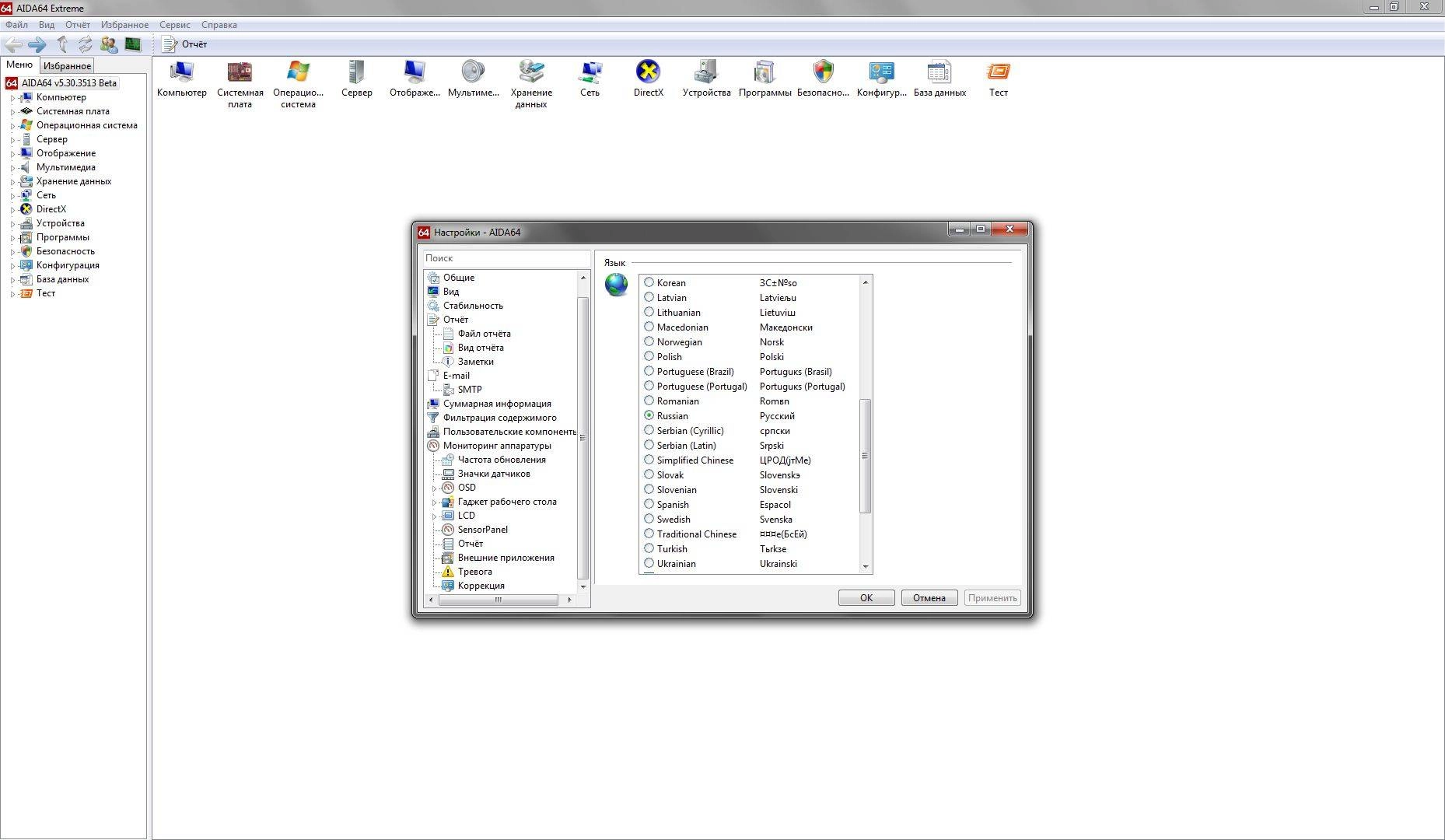Open the Безопасность shield icon

823,79
